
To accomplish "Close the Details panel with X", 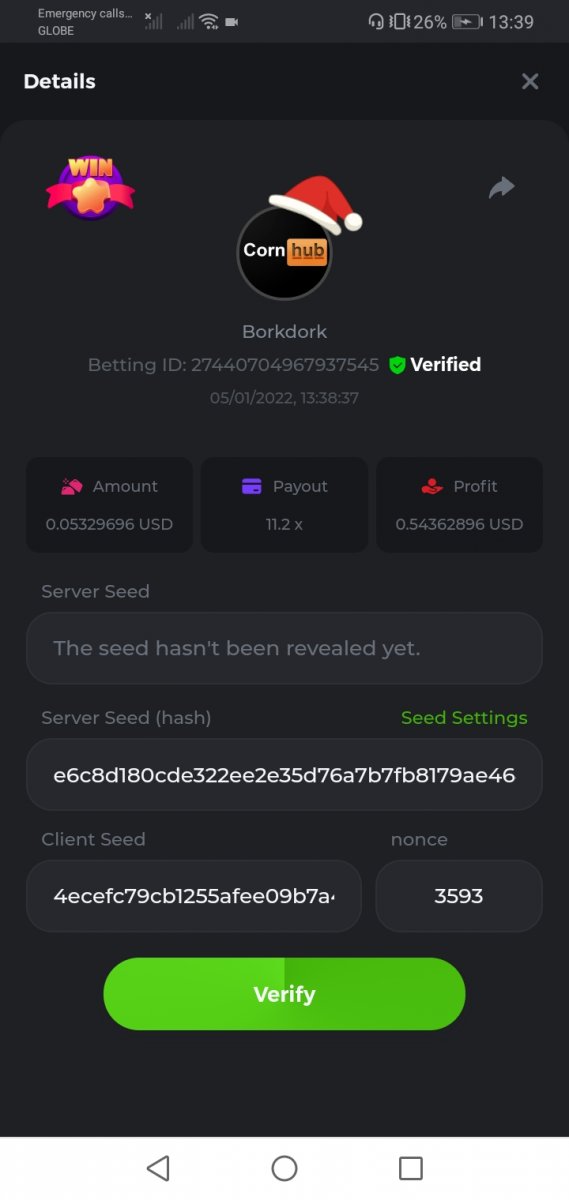I will [530, 82].
